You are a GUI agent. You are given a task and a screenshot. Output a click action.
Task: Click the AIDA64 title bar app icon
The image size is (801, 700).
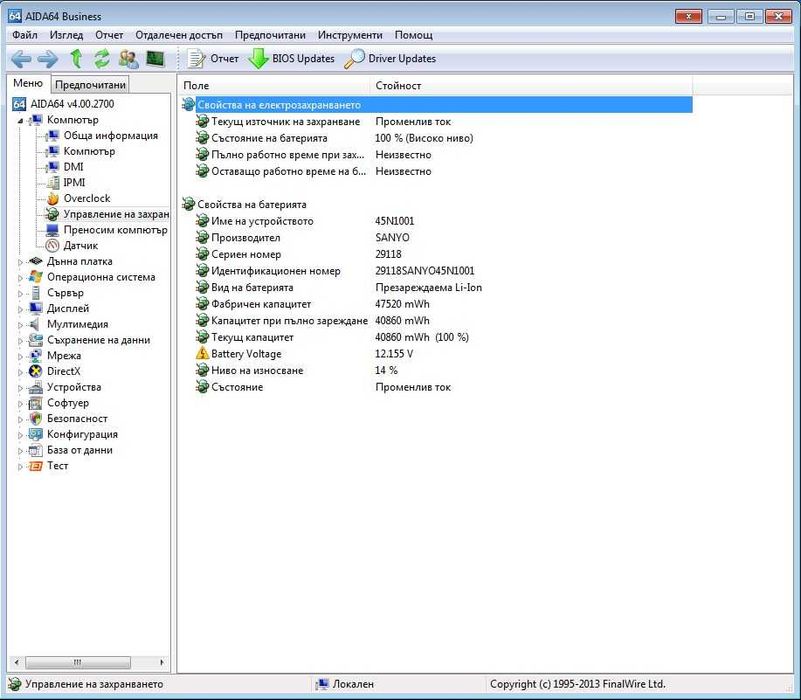point(15,16)
